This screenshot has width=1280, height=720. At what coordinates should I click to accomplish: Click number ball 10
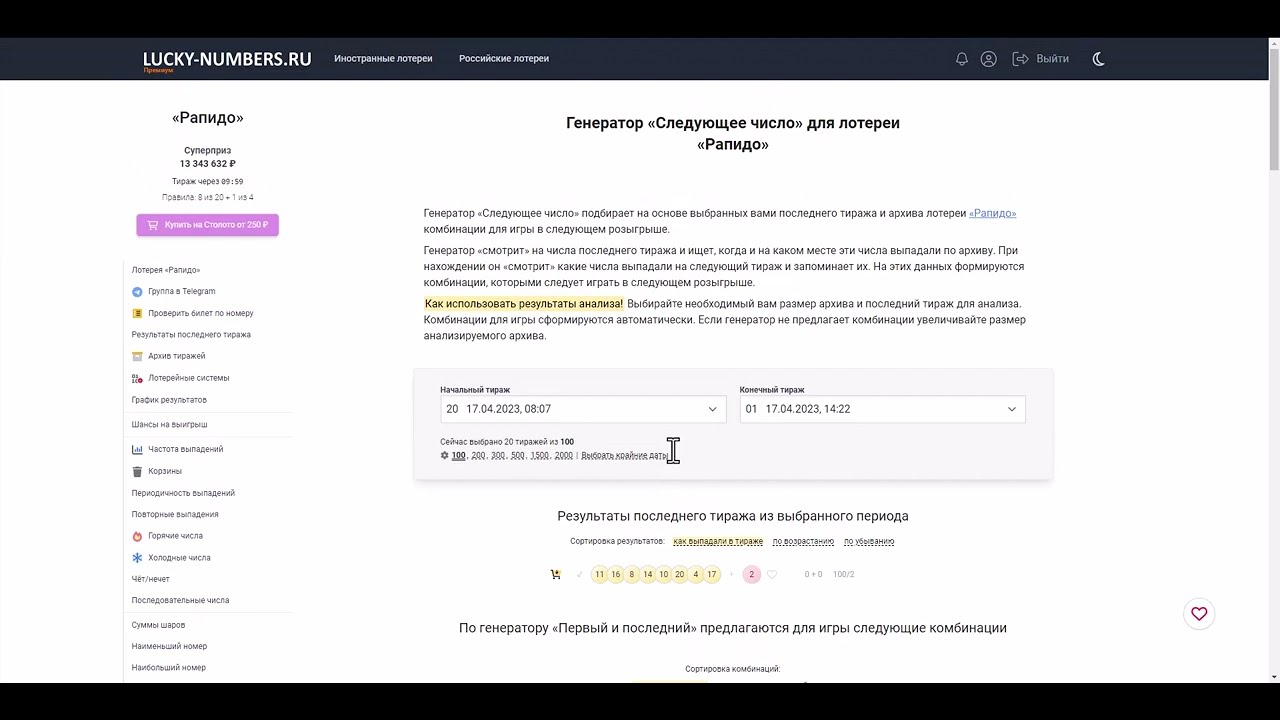(664, 574)
